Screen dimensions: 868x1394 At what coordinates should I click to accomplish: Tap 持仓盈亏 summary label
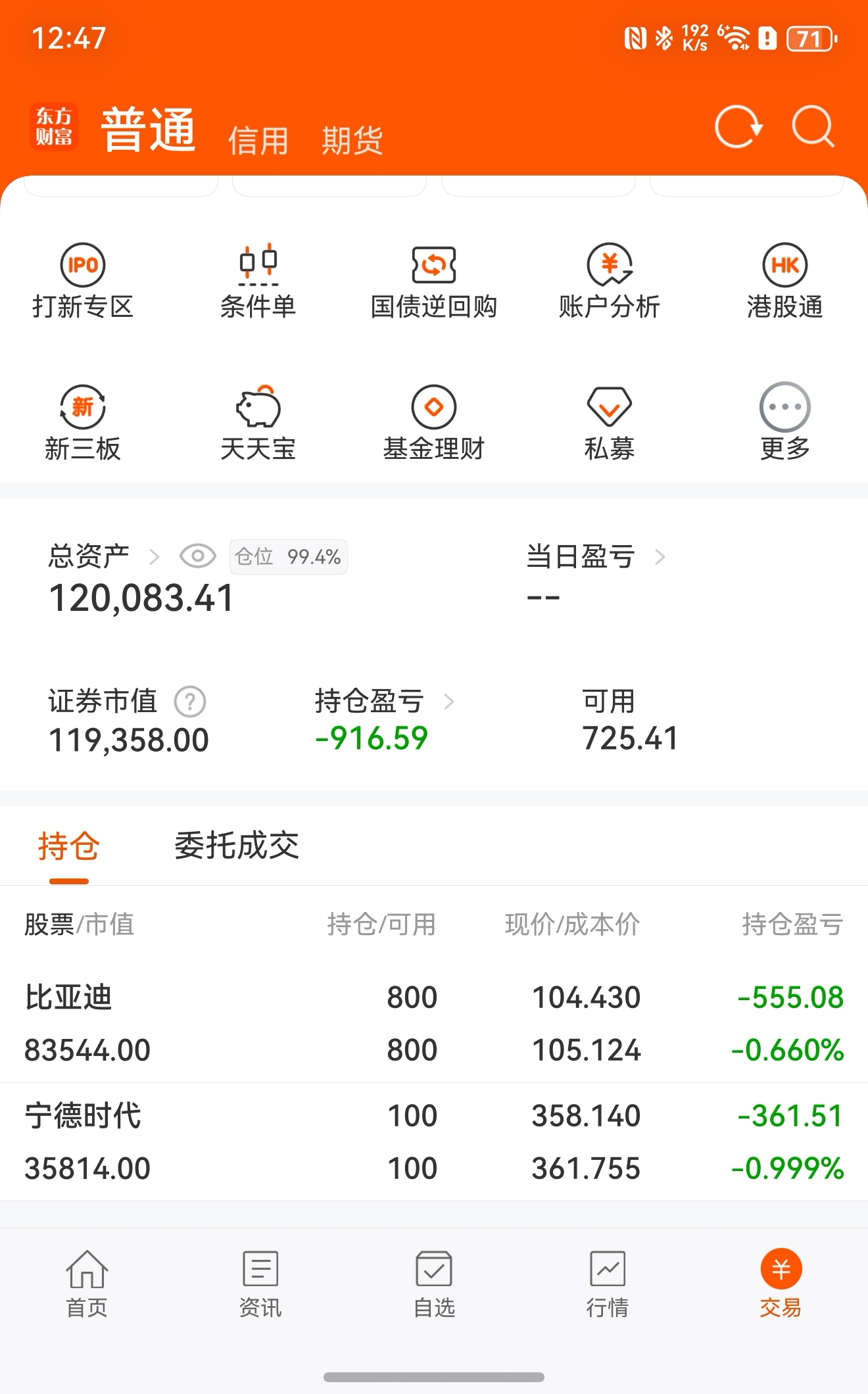click(x=370, y=701)
